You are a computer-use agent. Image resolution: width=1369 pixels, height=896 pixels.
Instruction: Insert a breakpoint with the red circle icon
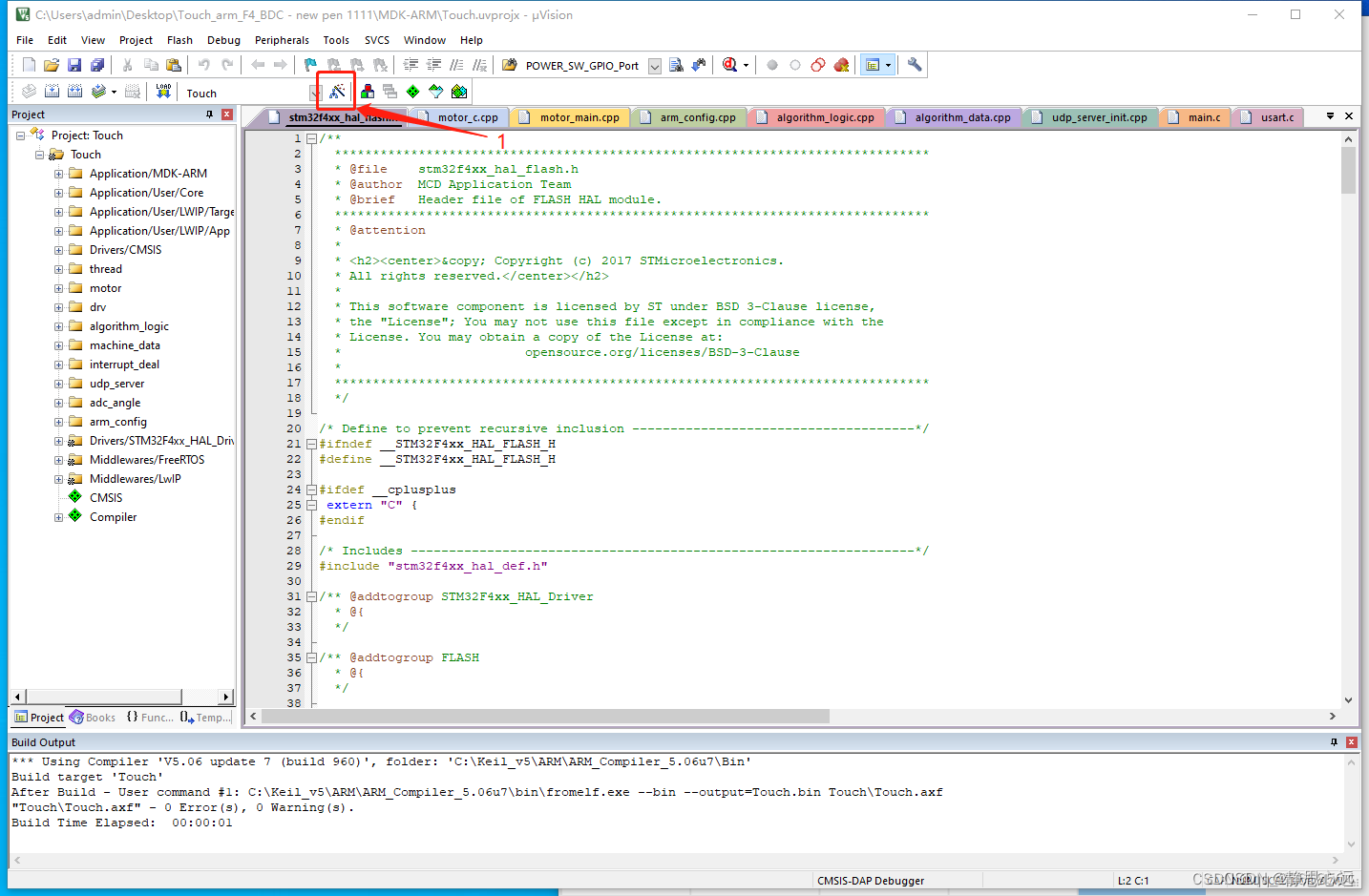[x=772, y=65]
